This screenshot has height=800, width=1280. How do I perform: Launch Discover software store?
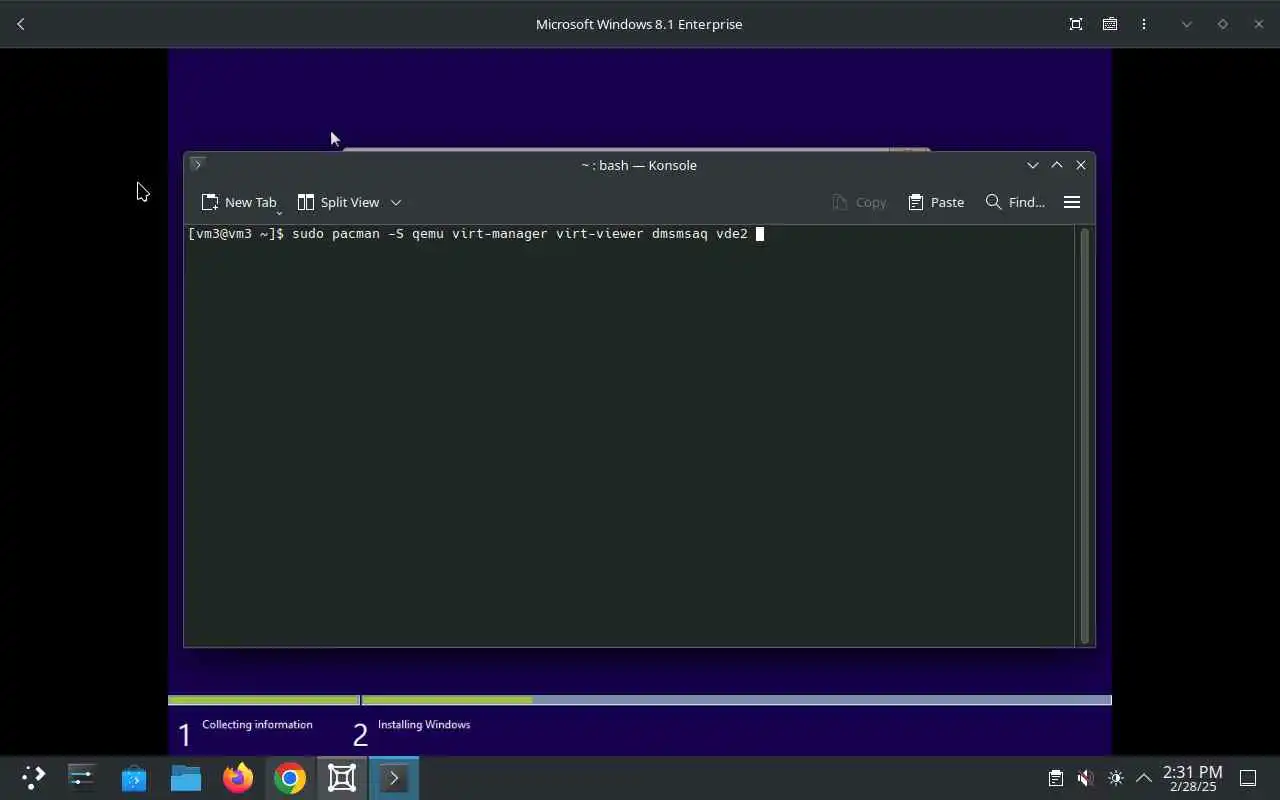point(134,778)
